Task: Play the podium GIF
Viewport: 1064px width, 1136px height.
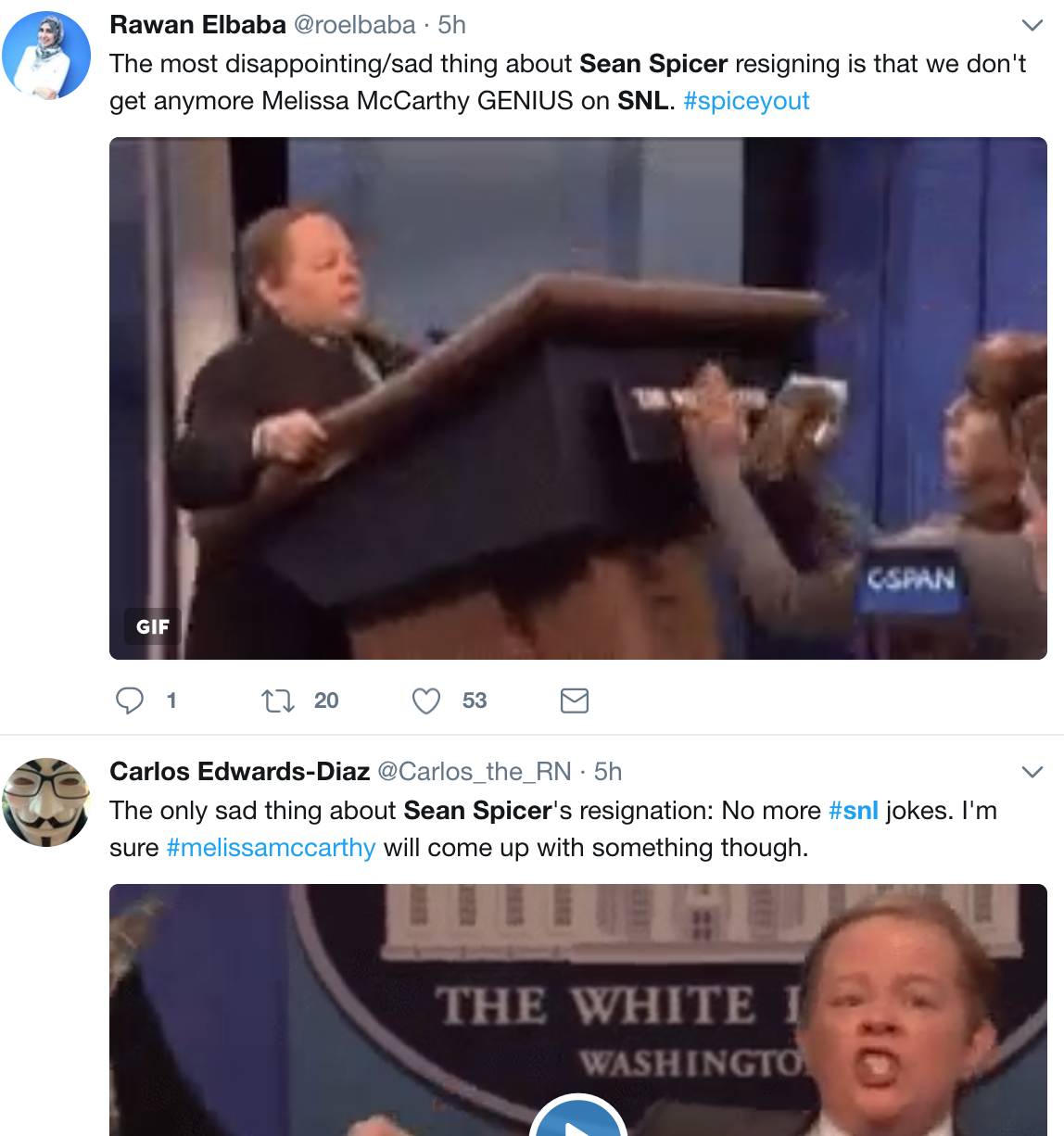Action: click(578, 398)
